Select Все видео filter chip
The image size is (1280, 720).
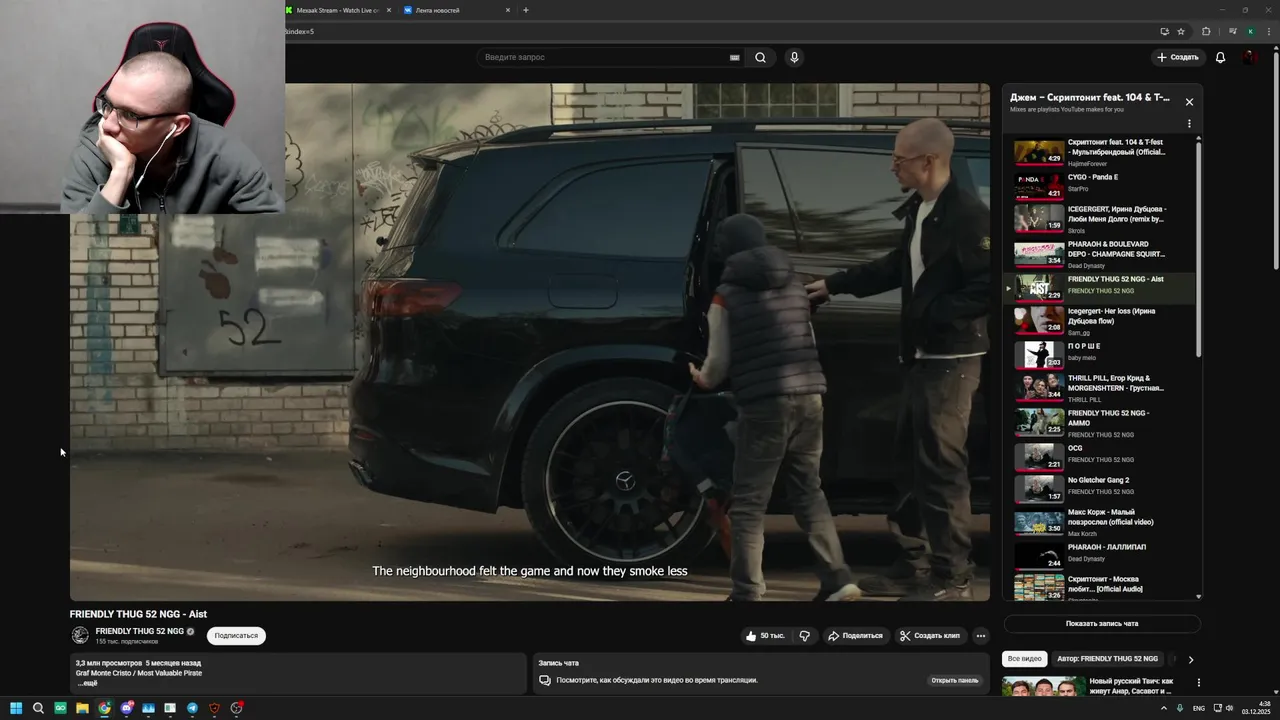(x=1024, y=659)
